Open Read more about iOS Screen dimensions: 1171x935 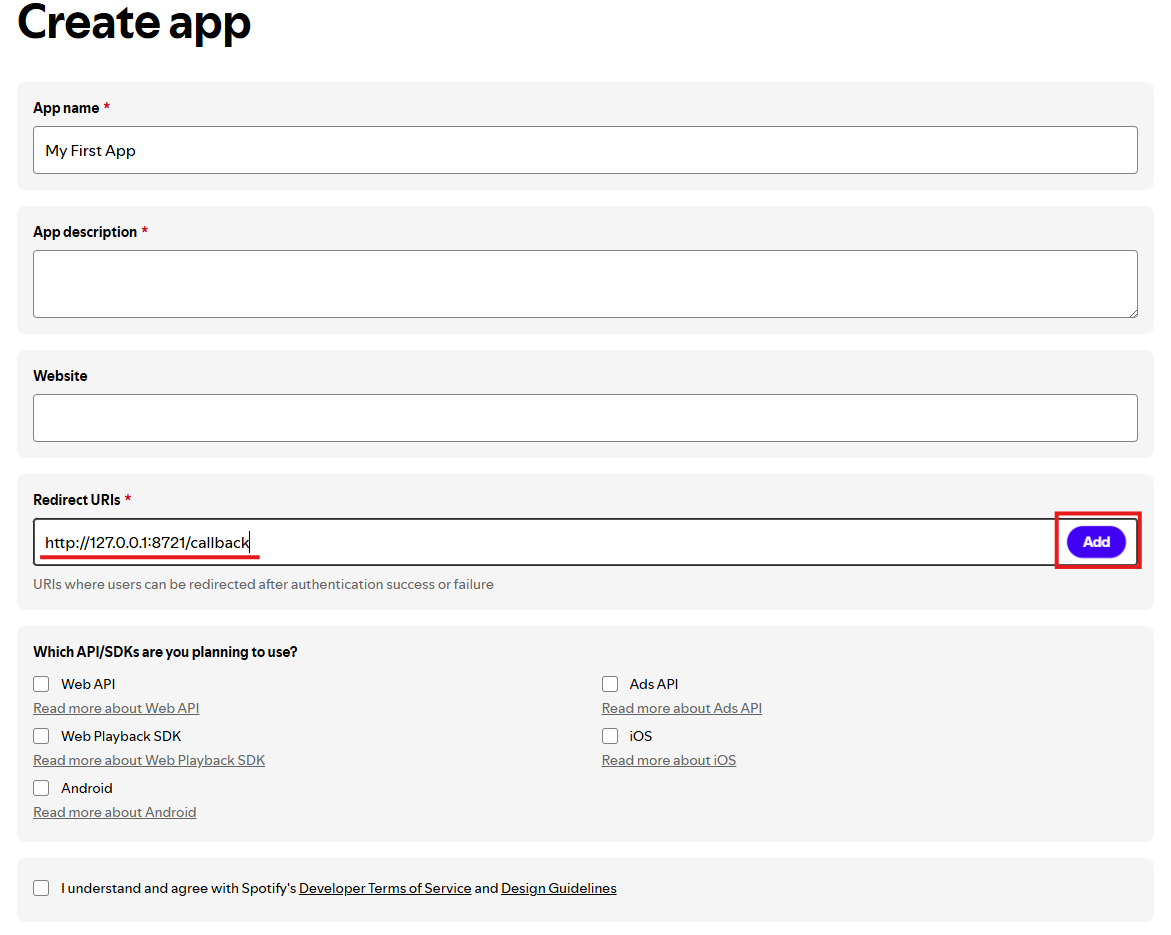[668, 759]
